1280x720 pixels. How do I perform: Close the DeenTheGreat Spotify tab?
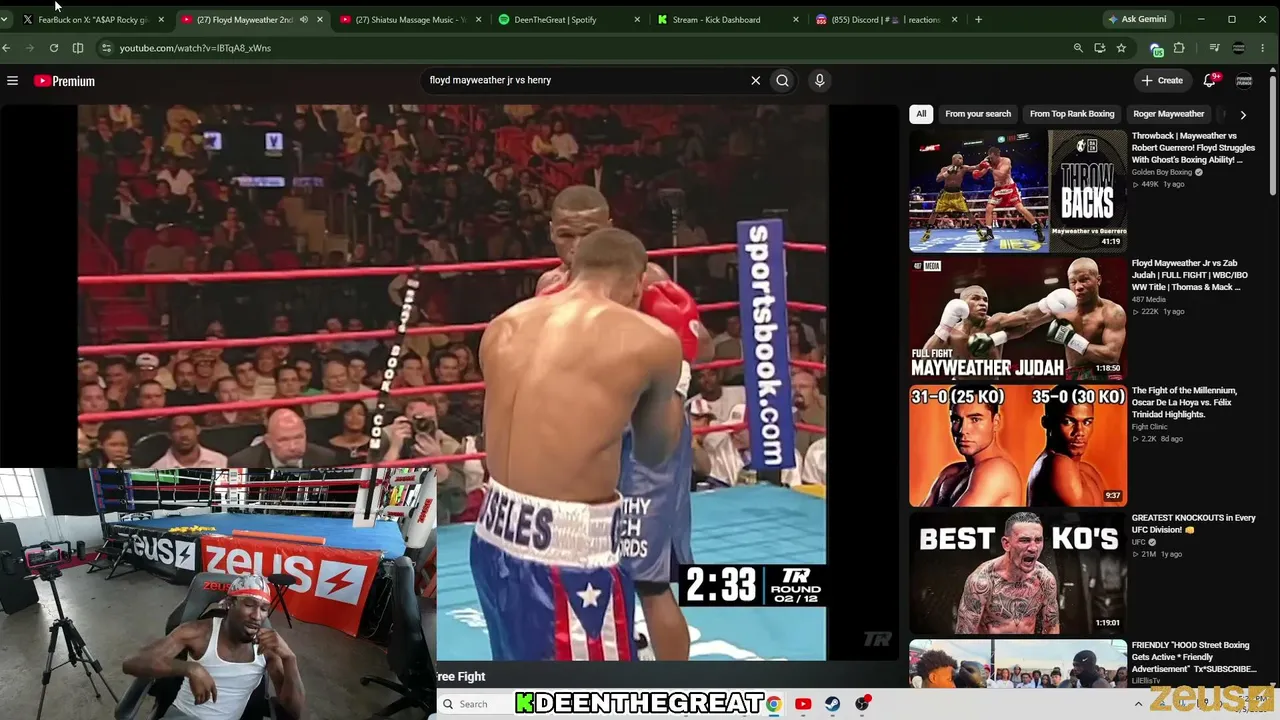637,19
